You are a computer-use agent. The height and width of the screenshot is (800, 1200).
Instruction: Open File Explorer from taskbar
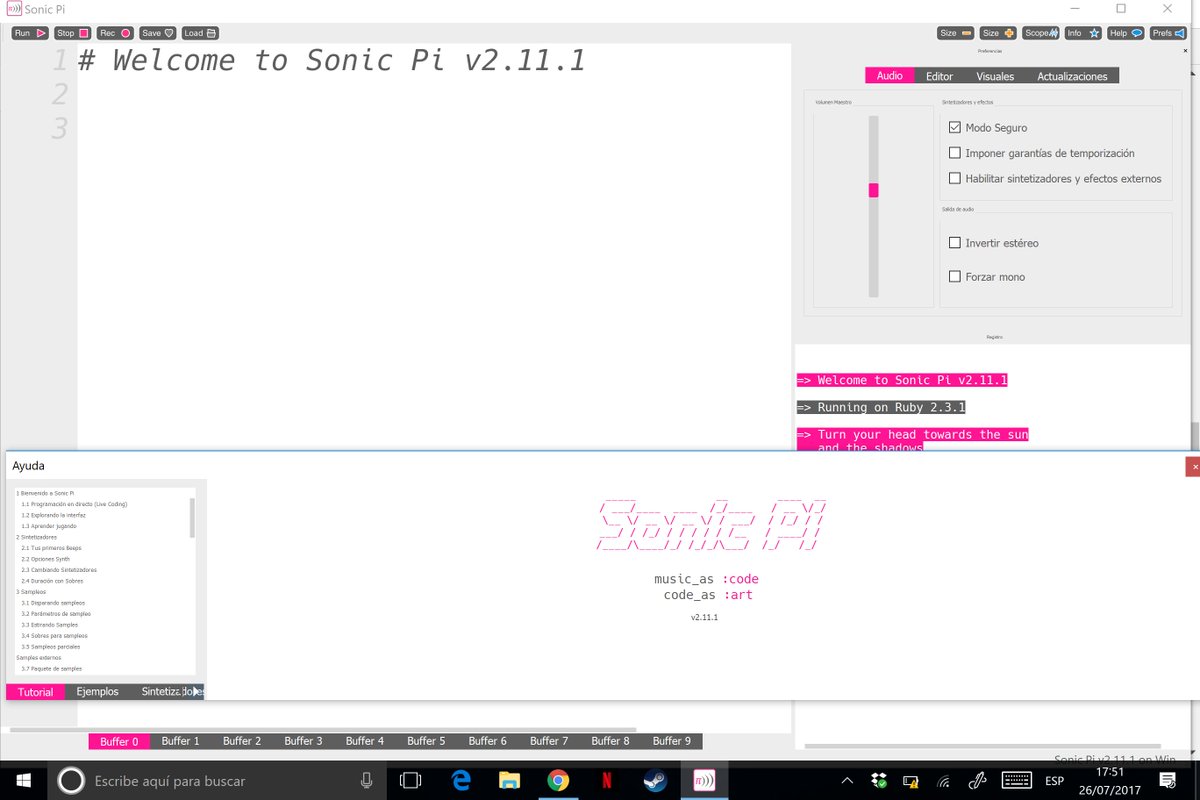510,780
